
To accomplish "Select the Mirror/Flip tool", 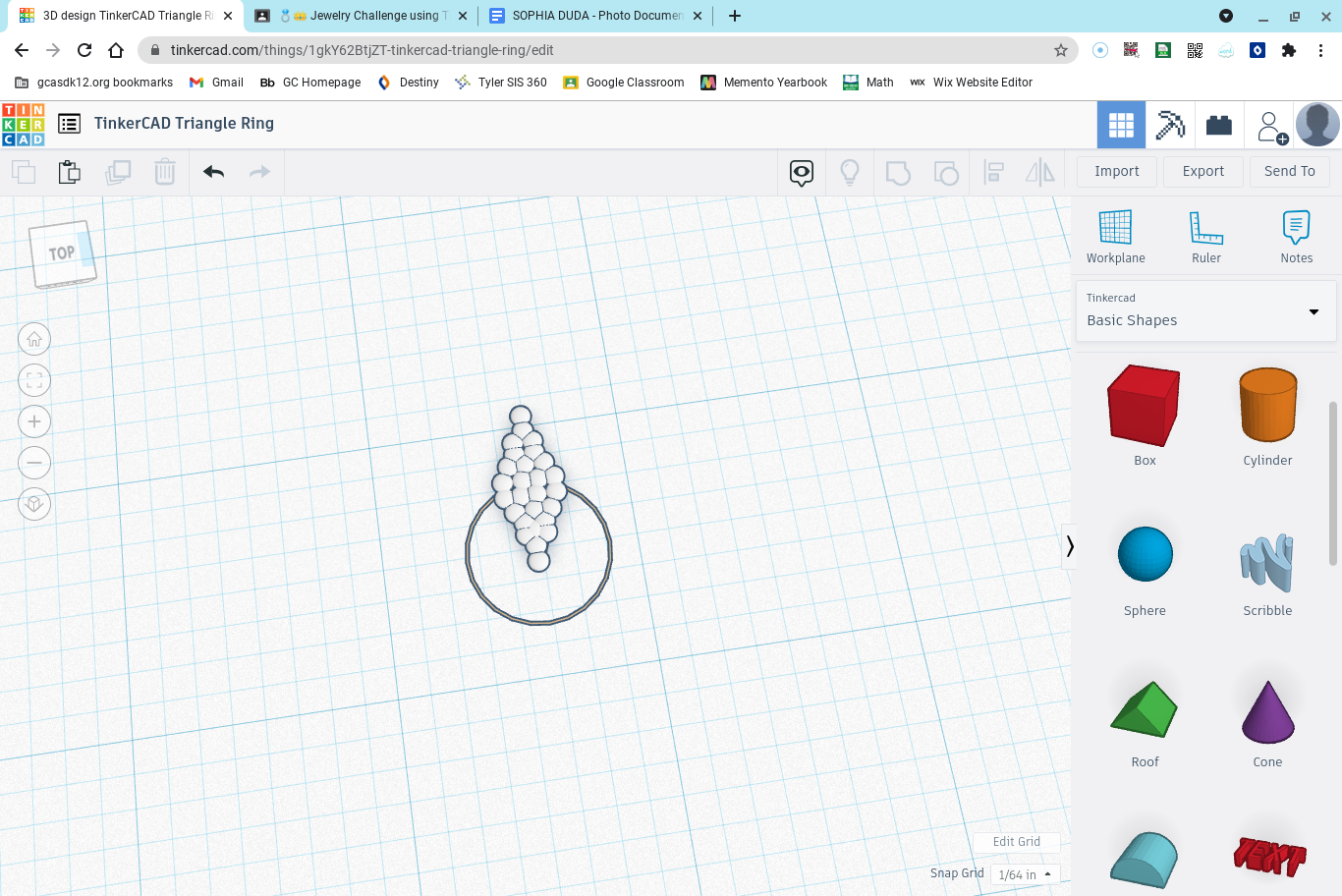I will 1039,172.
